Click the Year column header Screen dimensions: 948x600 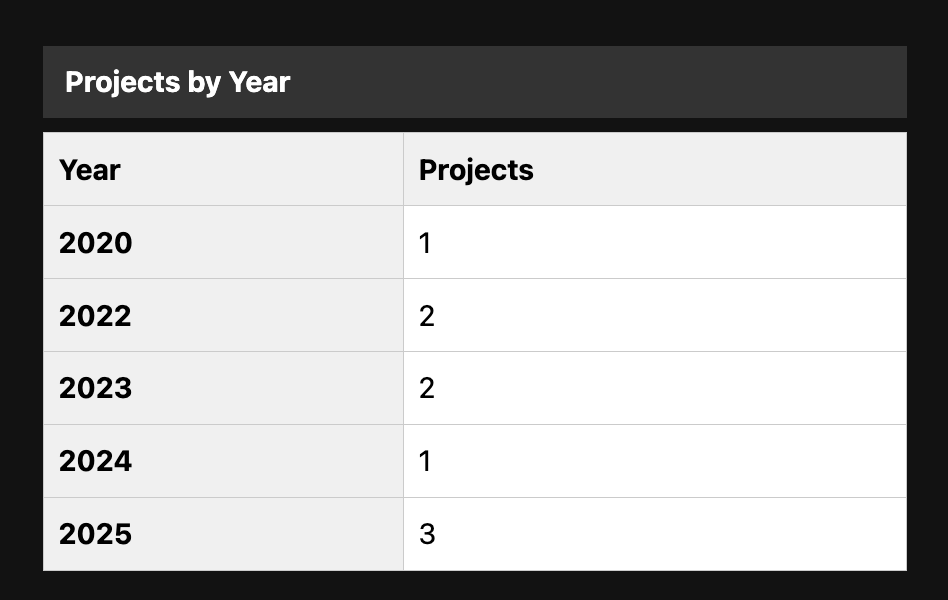point(90,170)
